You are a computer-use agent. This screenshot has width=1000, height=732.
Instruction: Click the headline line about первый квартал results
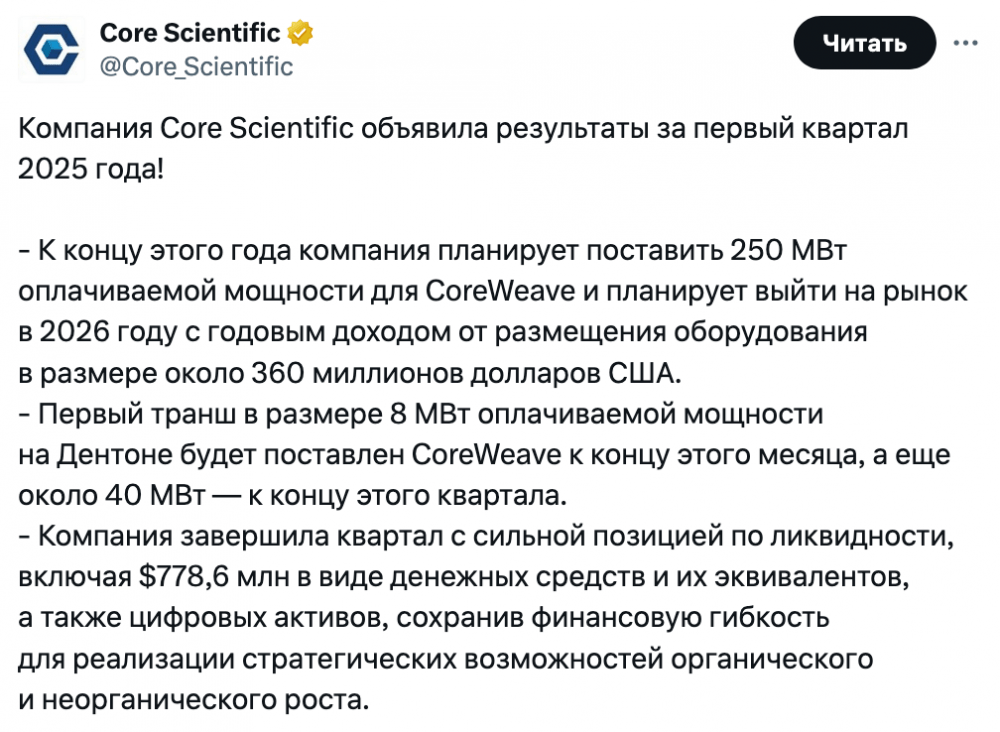point(463,129)
